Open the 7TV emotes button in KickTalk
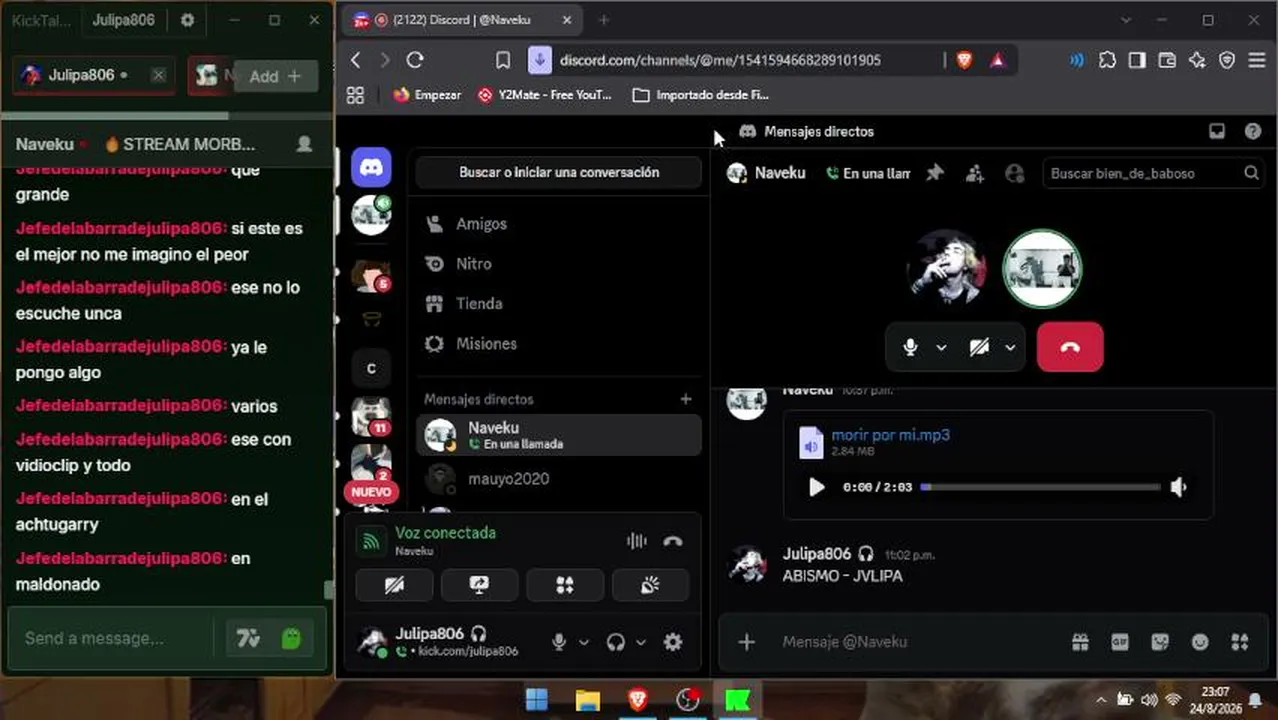1278x720 pixels. (x=248, y=638)
